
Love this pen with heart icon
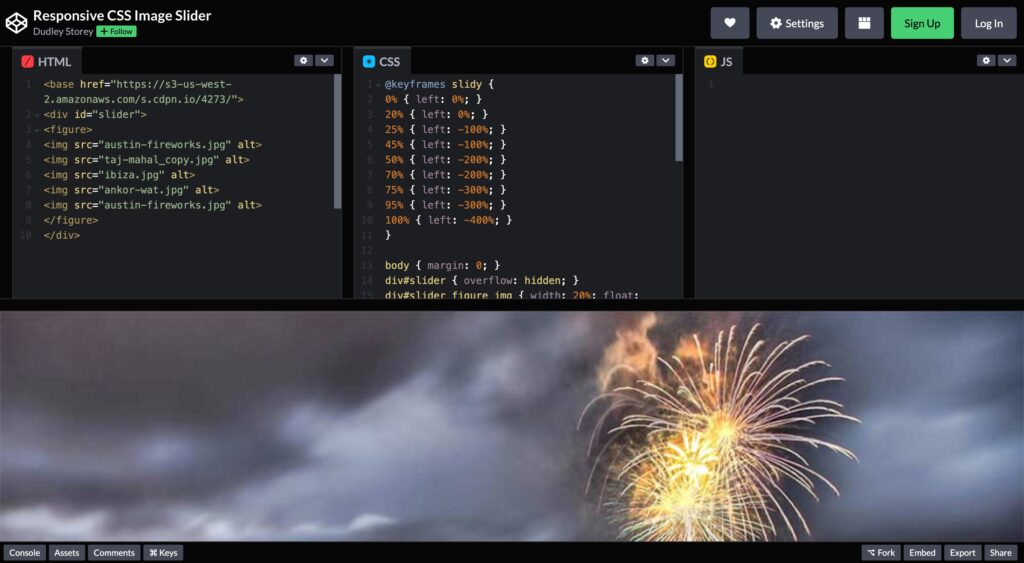click(x=729, y=23)
